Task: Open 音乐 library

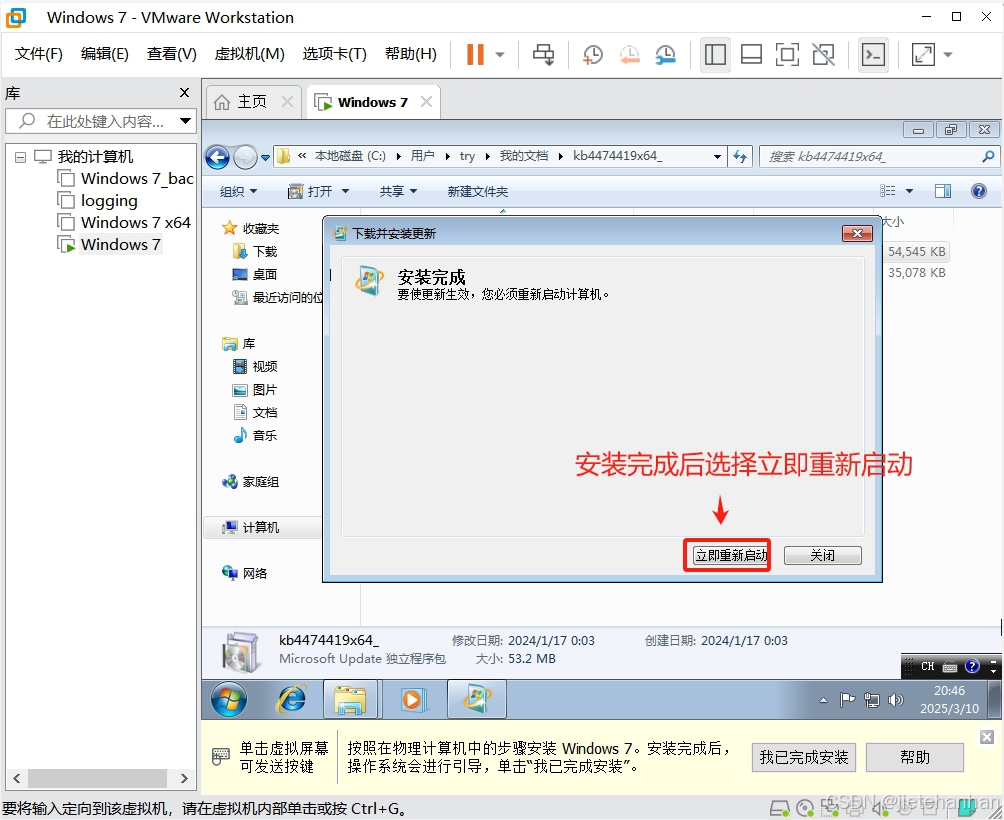Action: (x=255, y=435)
